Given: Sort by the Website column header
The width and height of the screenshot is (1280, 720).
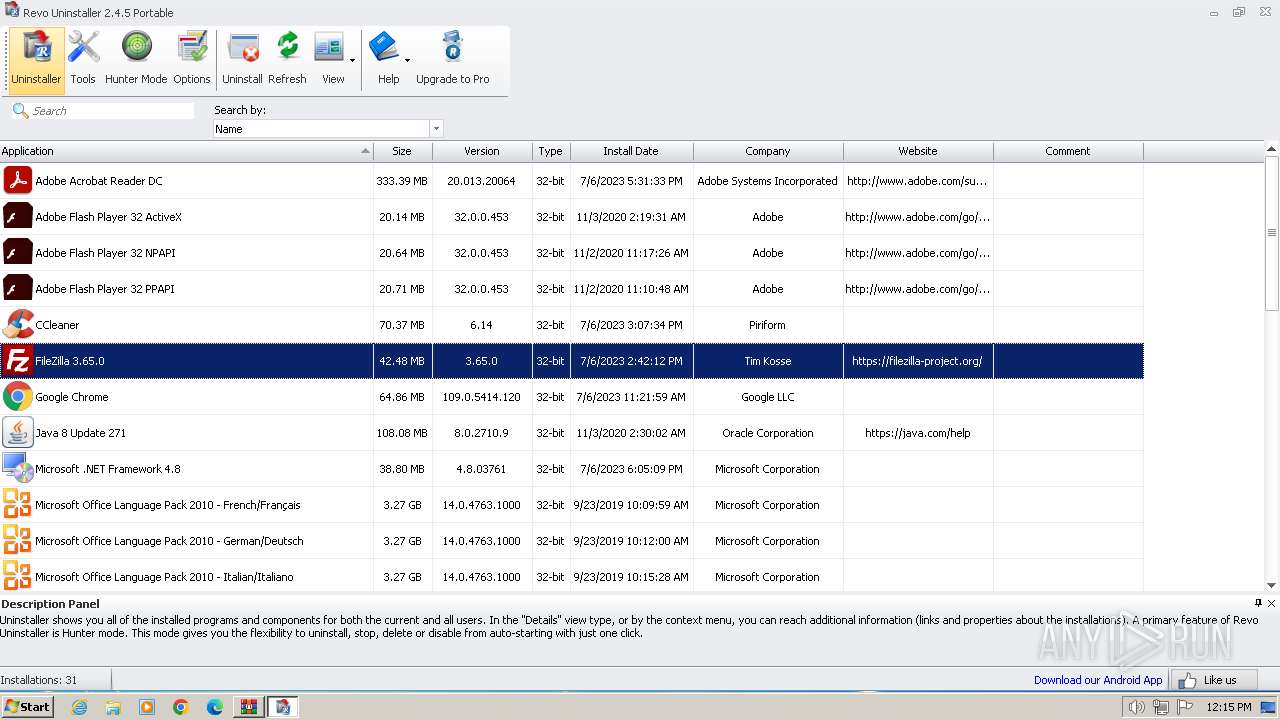Looking at the screenshot, I should 918,151.
